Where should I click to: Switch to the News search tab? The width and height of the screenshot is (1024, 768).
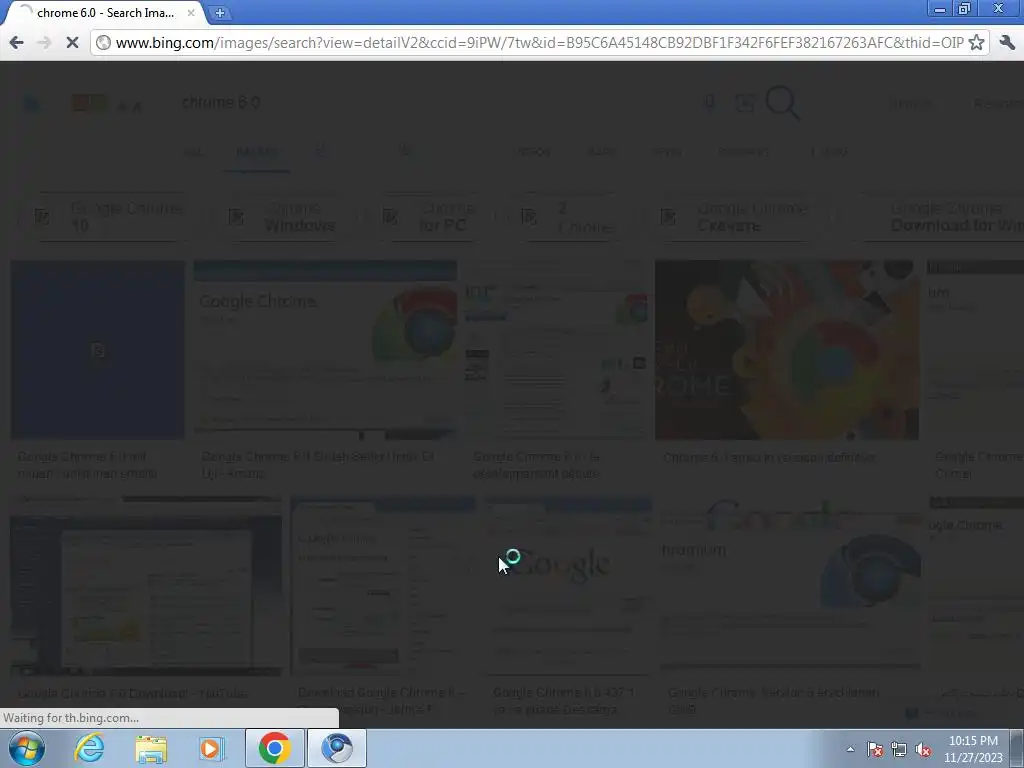tap(667, 152)
